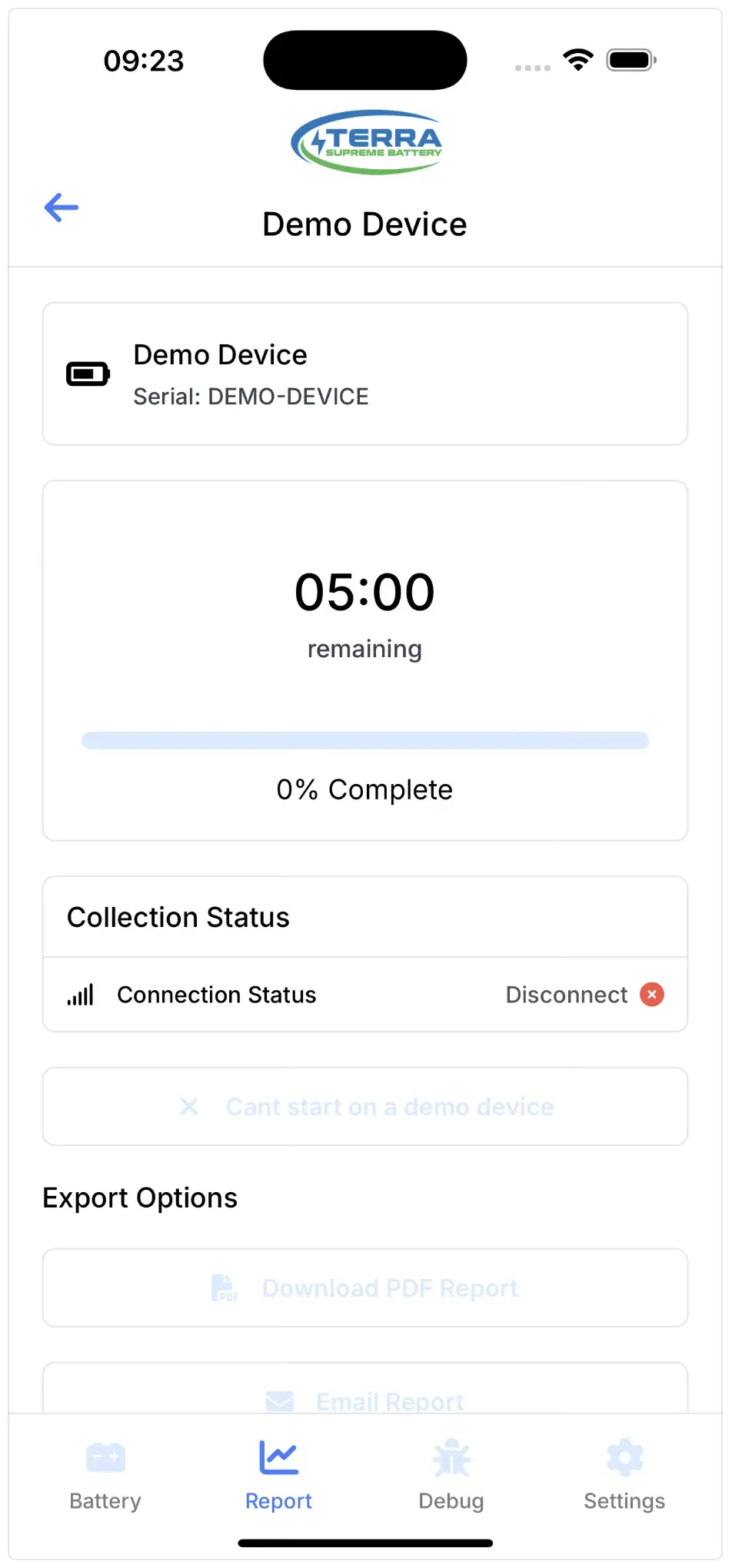732x1568 pixels.
Task: Tap the email envelope icon
Action: point(280,1401)
